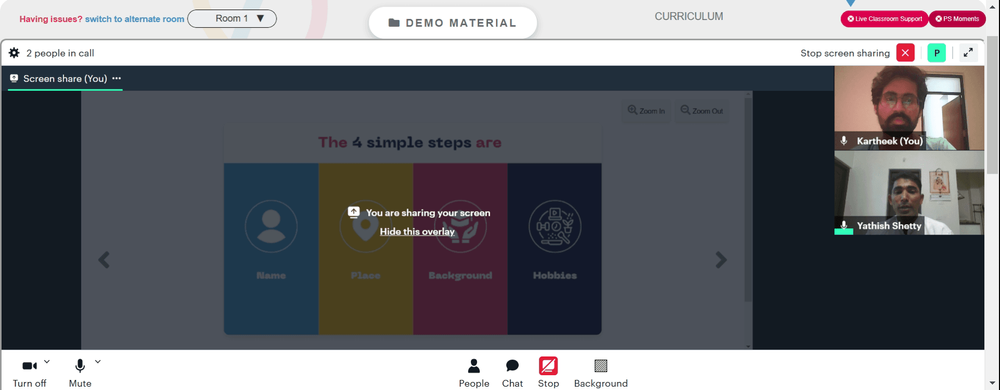Click the Place label on slide
The height and width of the screenshot is (390, 1000).
click(x=365, y=275)
